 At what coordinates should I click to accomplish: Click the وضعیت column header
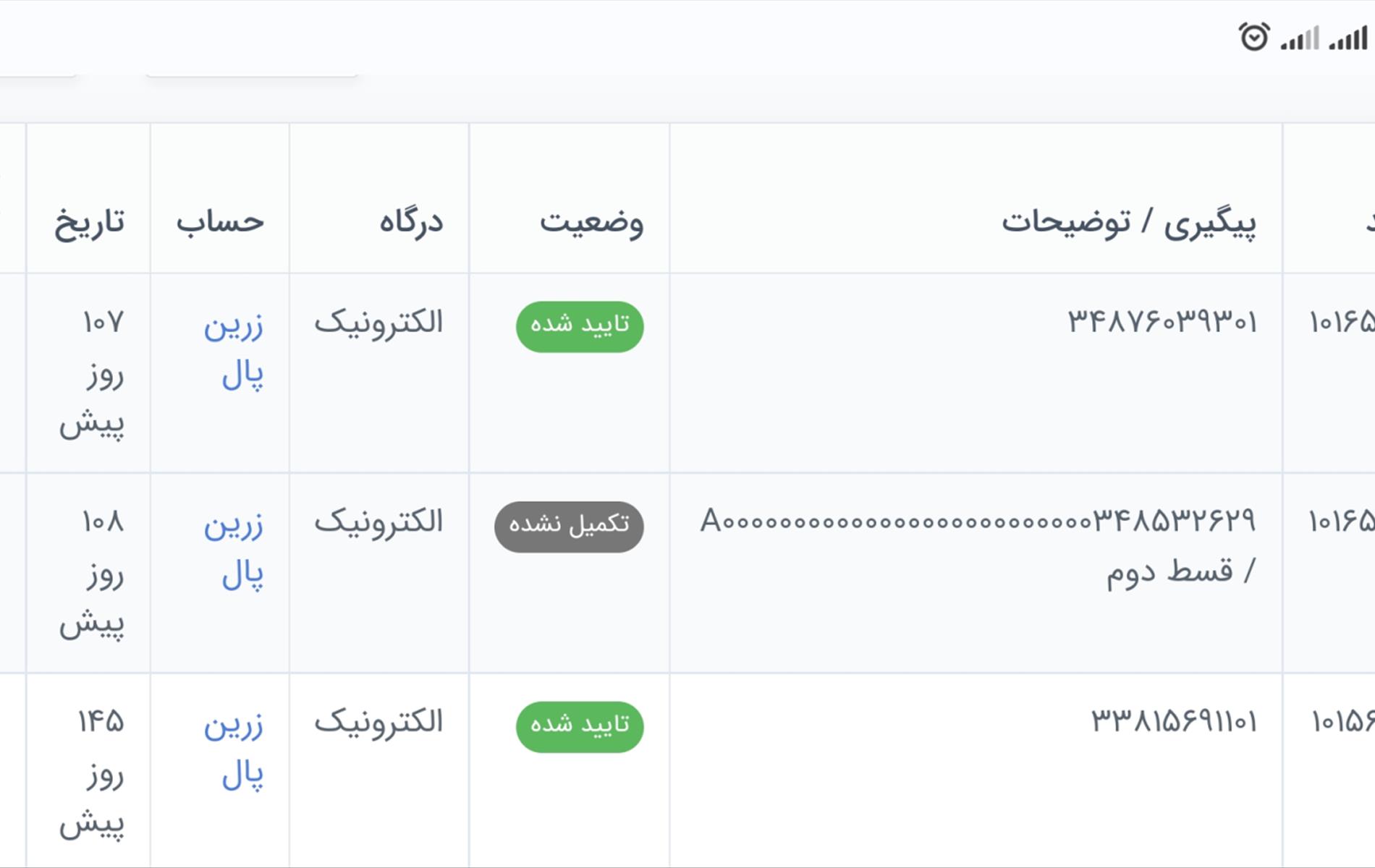pos(591,221)
